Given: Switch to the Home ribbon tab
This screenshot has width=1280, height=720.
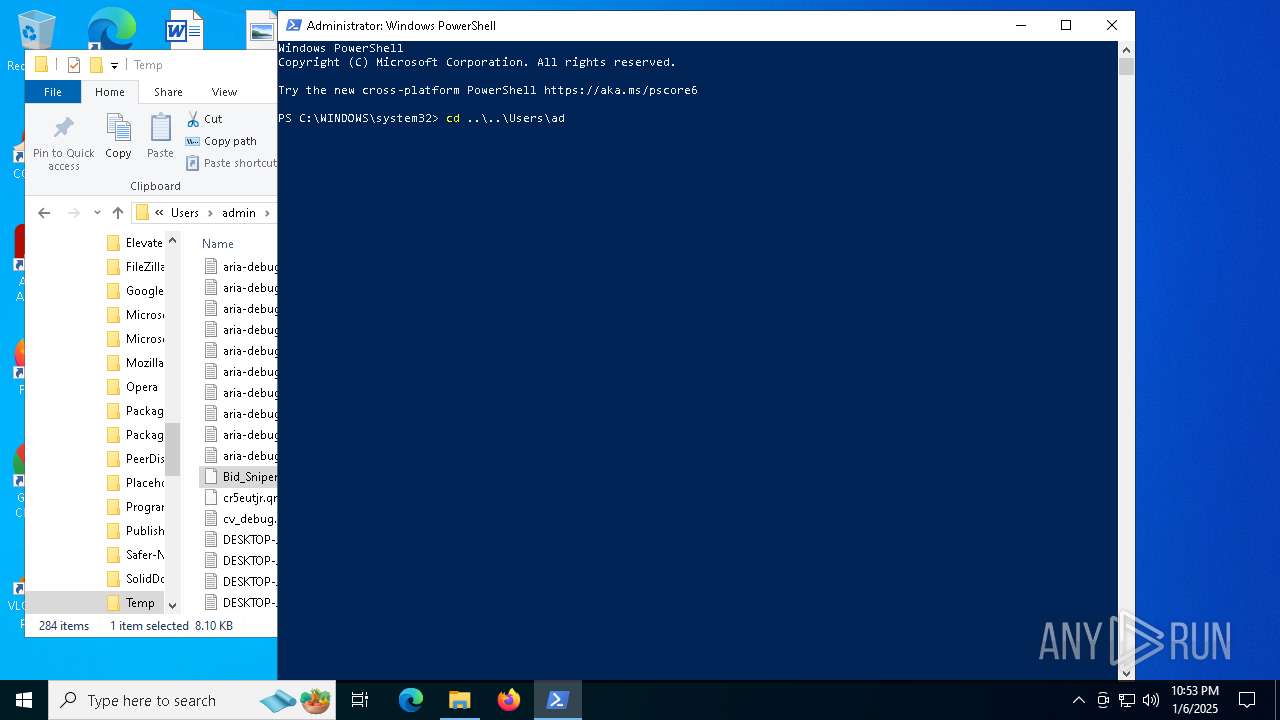Looking at the screenshot, I should (x=110, y=92).
